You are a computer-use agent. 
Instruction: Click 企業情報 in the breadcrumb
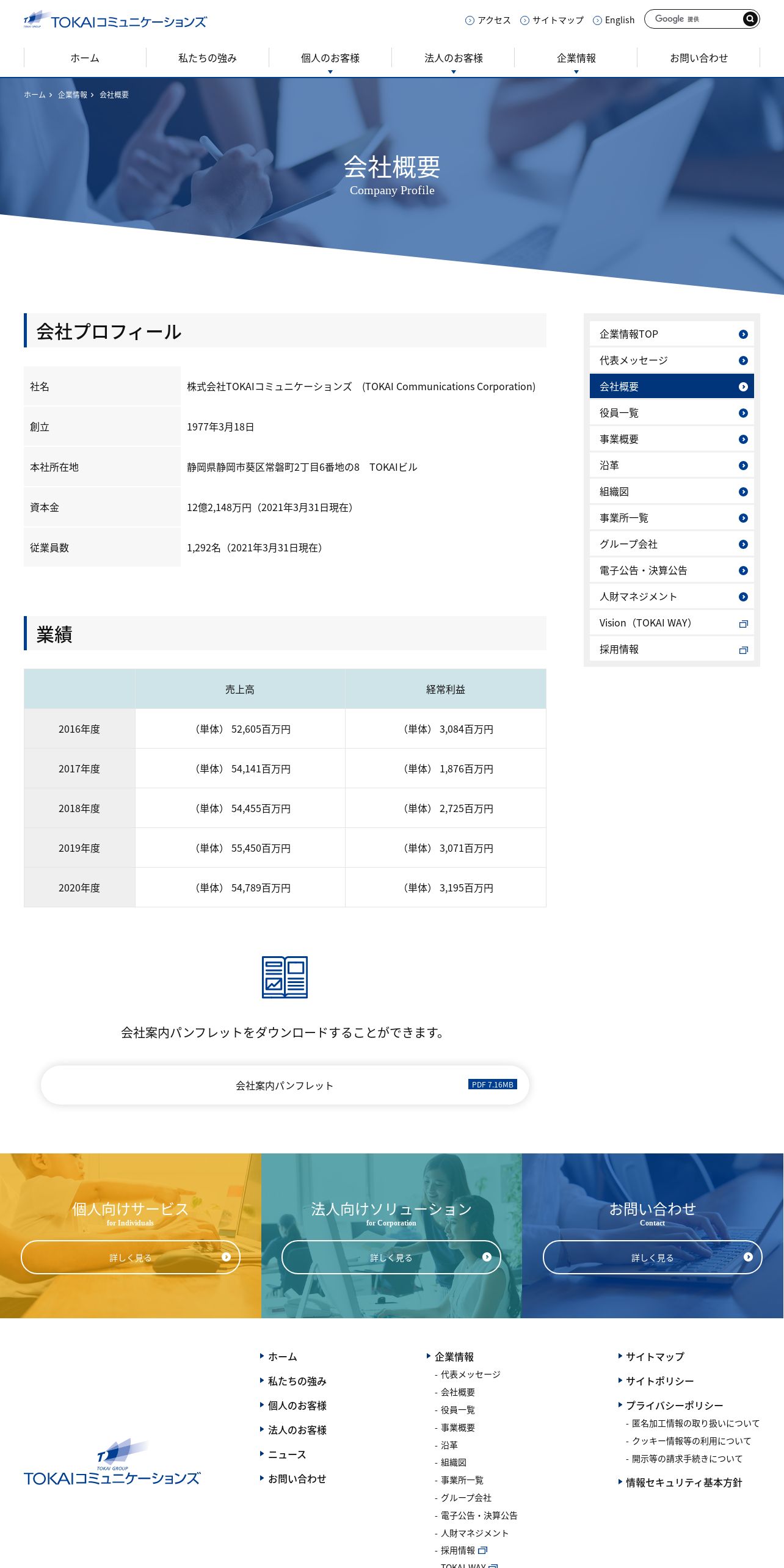click(x=73, y=95)
